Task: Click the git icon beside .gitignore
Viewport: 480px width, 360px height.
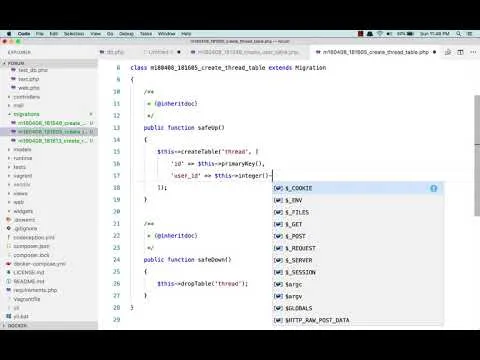Action: (x=9, y=229)
